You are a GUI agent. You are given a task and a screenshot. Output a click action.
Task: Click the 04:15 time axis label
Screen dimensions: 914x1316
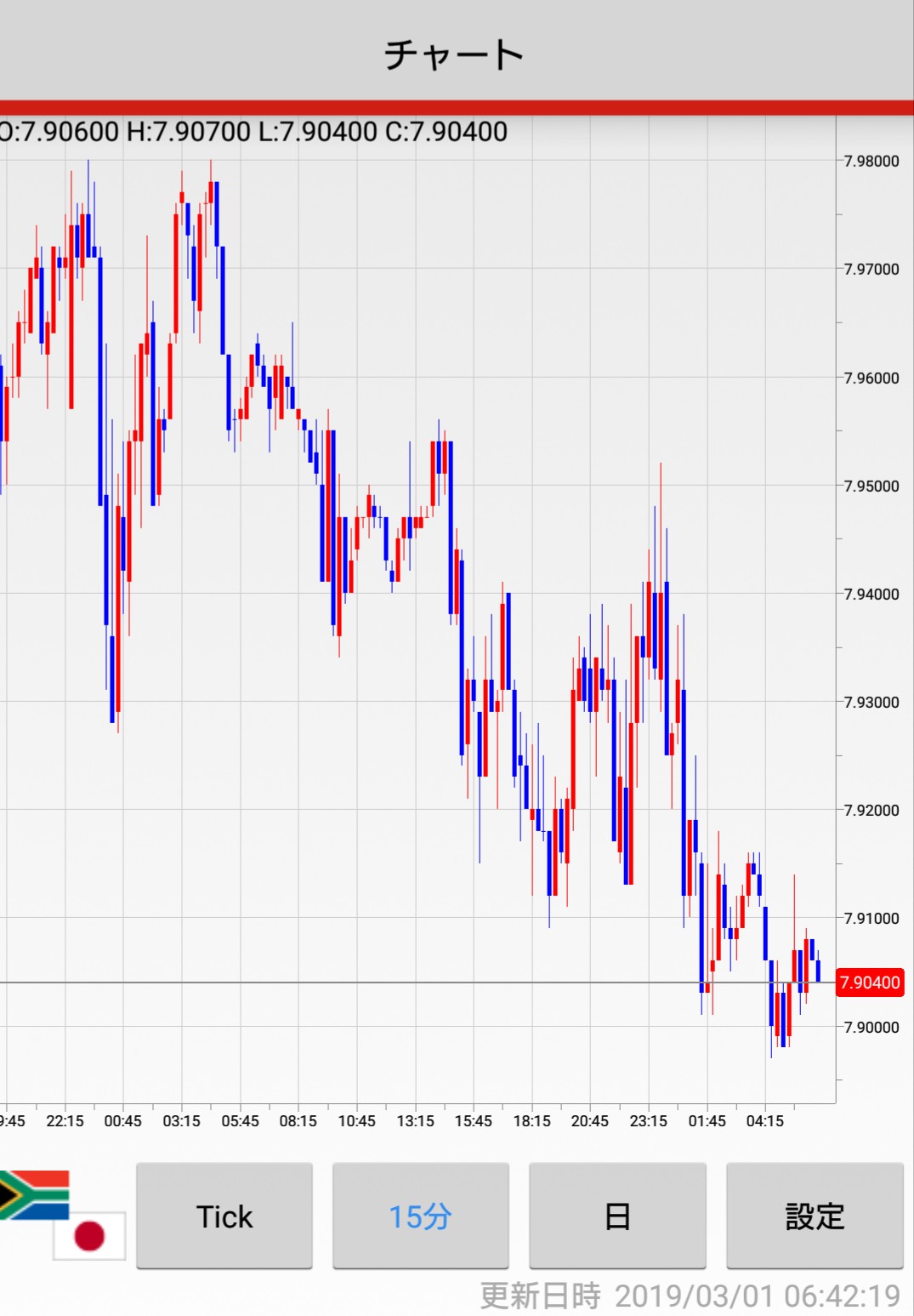[764, 1121]
